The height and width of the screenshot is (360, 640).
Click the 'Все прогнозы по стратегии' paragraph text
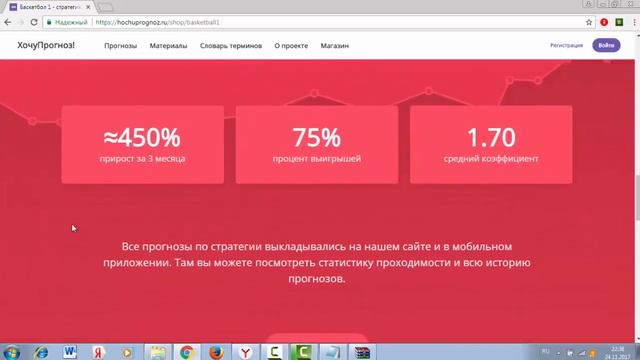pyautogui.click(x=317, y=262)
